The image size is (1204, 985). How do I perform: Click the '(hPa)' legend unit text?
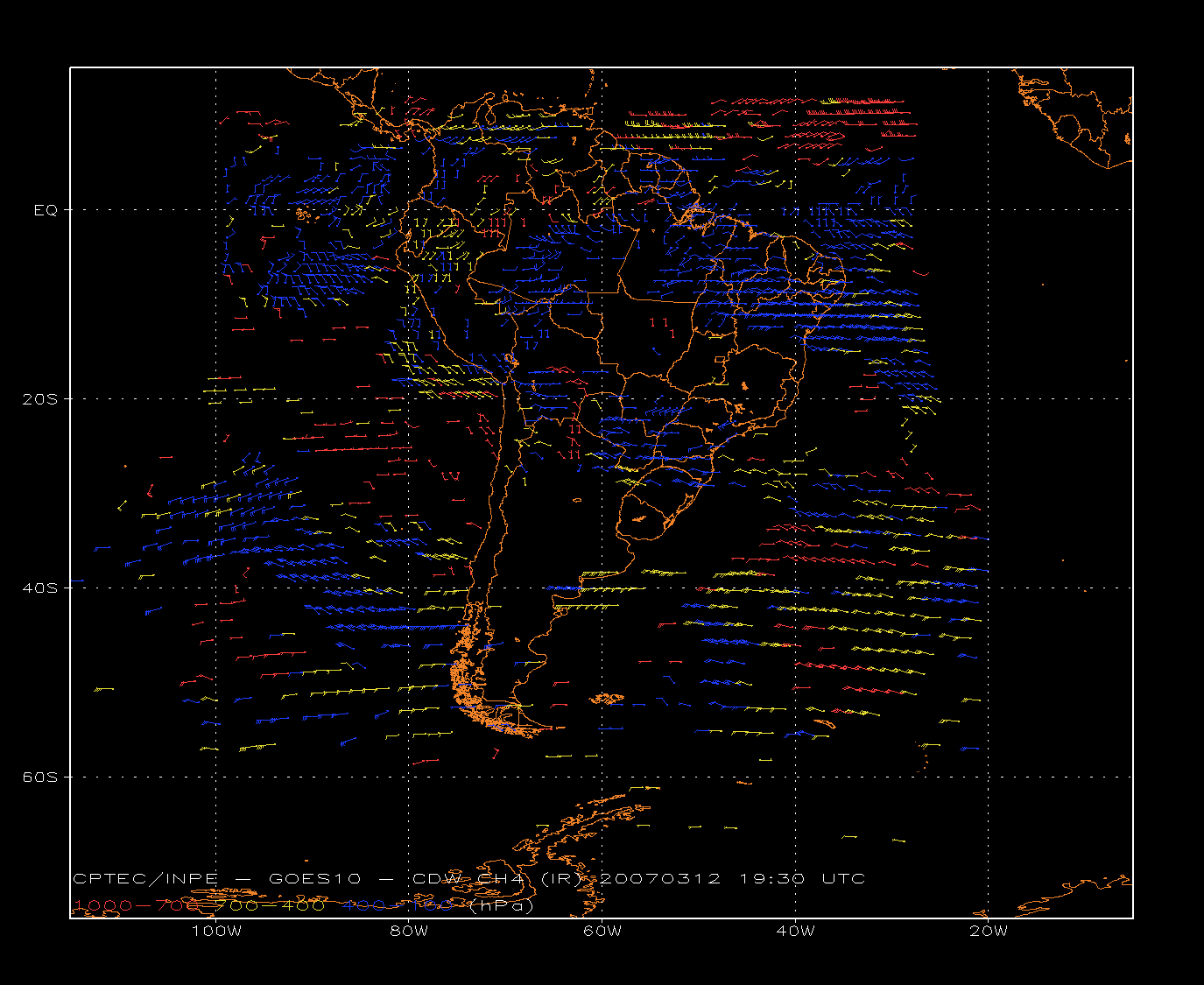point(502,905)
